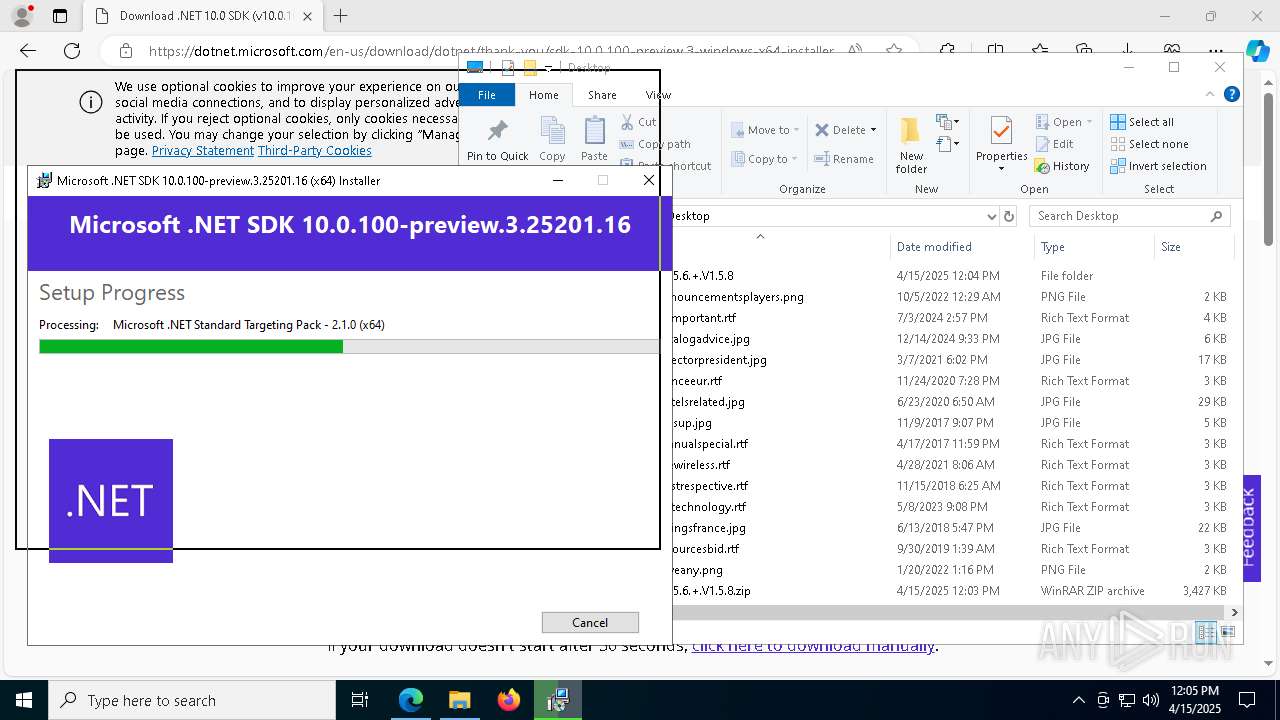View site information lock icon
Viewport: 1280px width, 720px height.
click(125, 51)
